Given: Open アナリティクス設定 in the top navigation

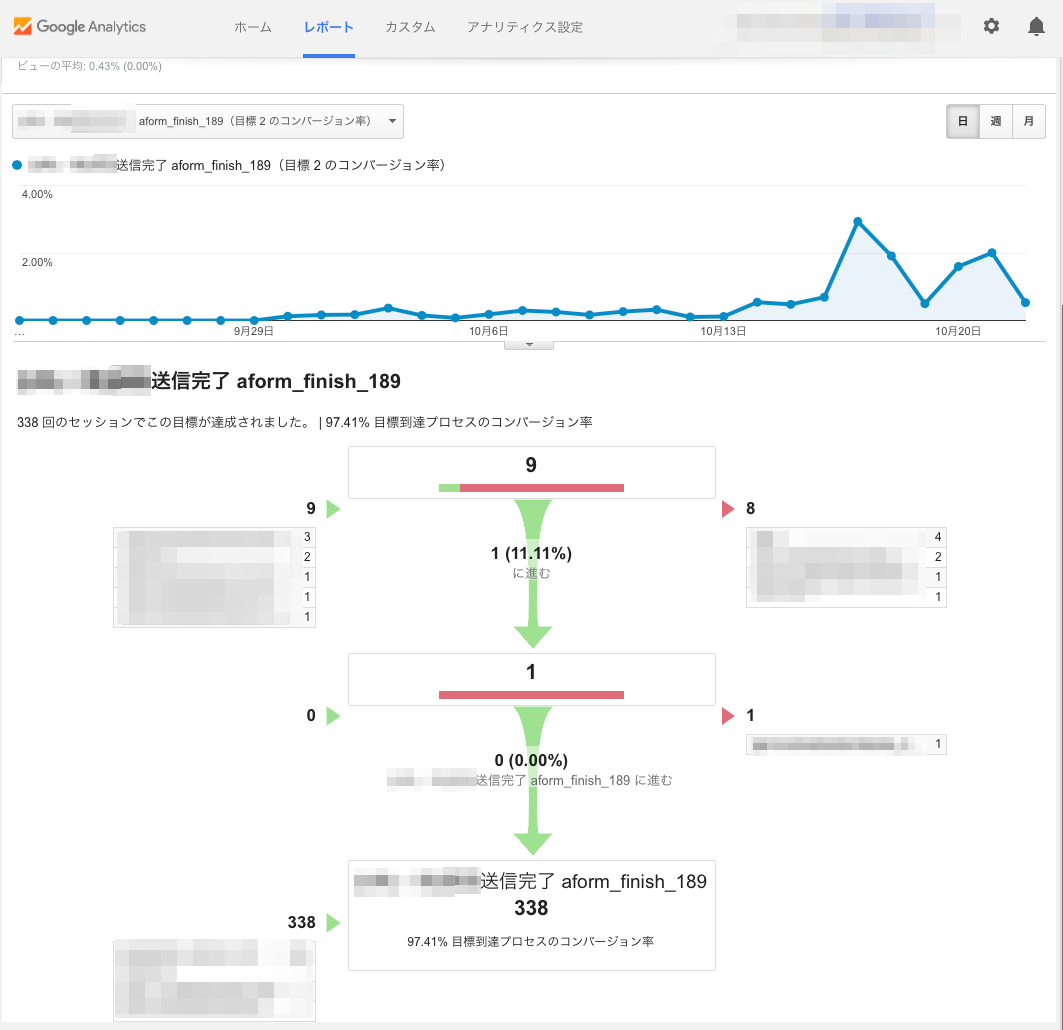Looking at the screenshot, I should pyautogui.click(x=524, y=27).
